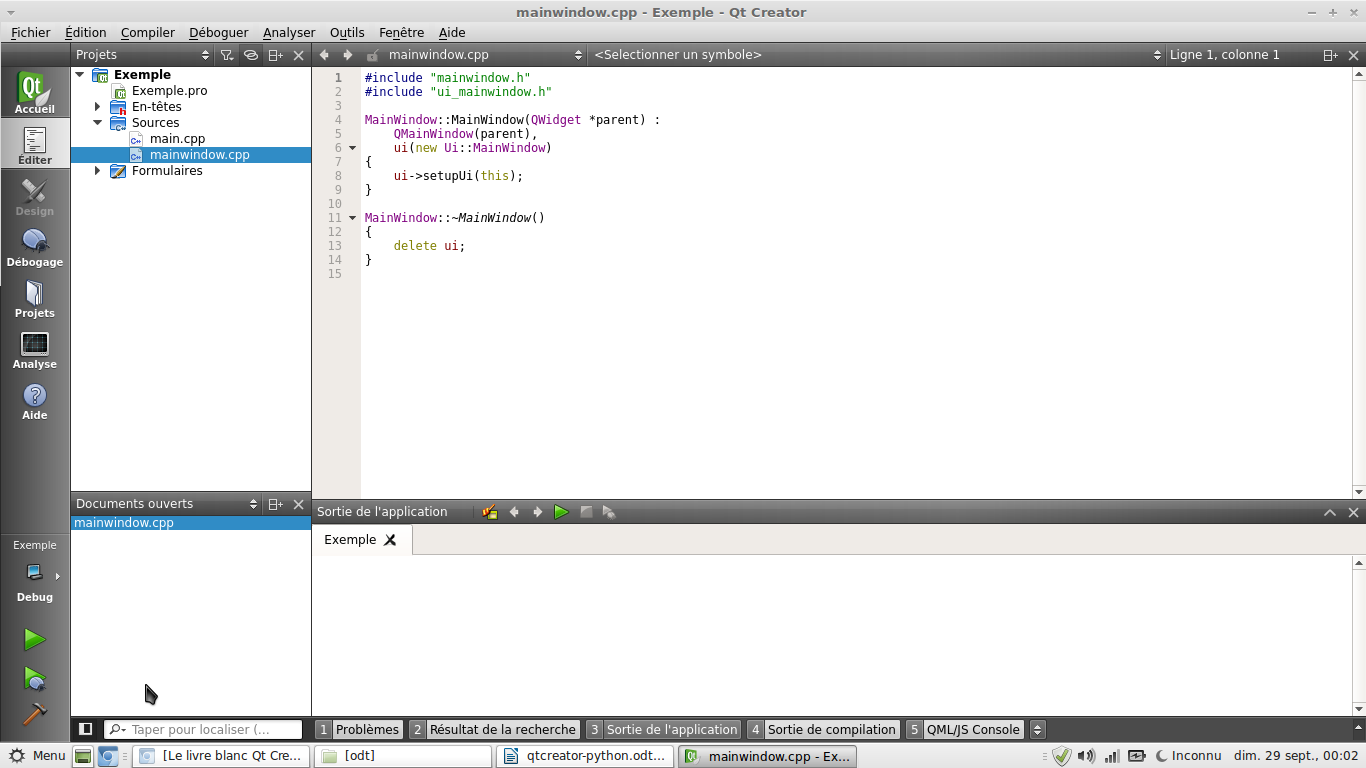Switch to Débogage mode in sidebar
This screenshot has width=1366, height=768.
point(35,247)
